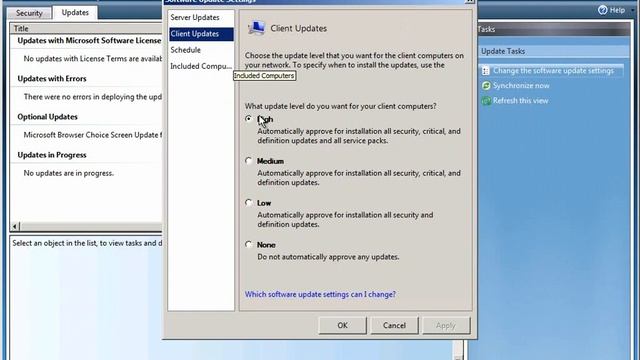
Task: Click the Client Updates computer icon
Action: (256, 28)
